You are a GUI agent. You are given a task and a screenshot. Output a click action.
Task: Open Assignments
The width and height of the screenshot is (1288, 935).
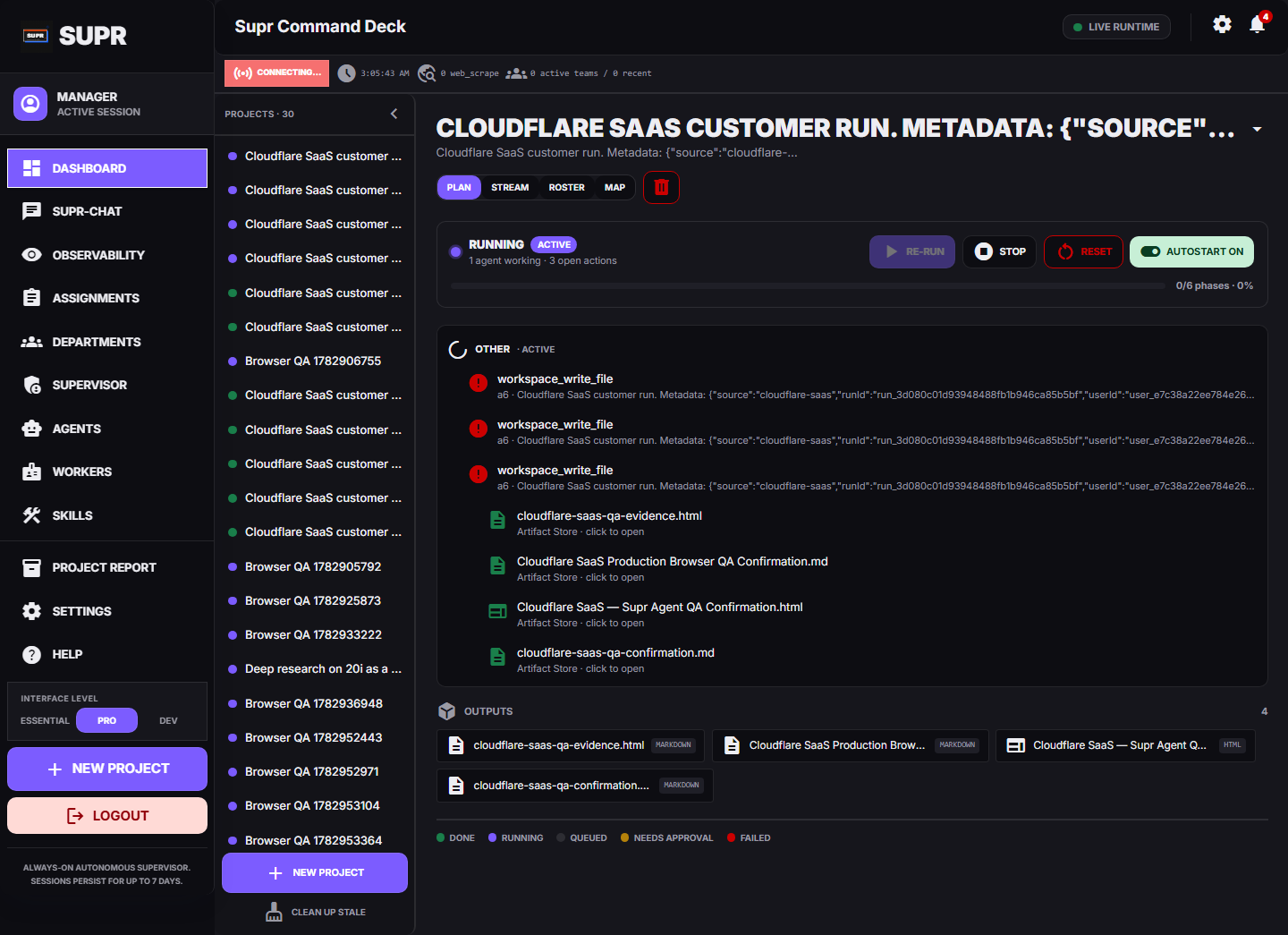coord(107,298)
